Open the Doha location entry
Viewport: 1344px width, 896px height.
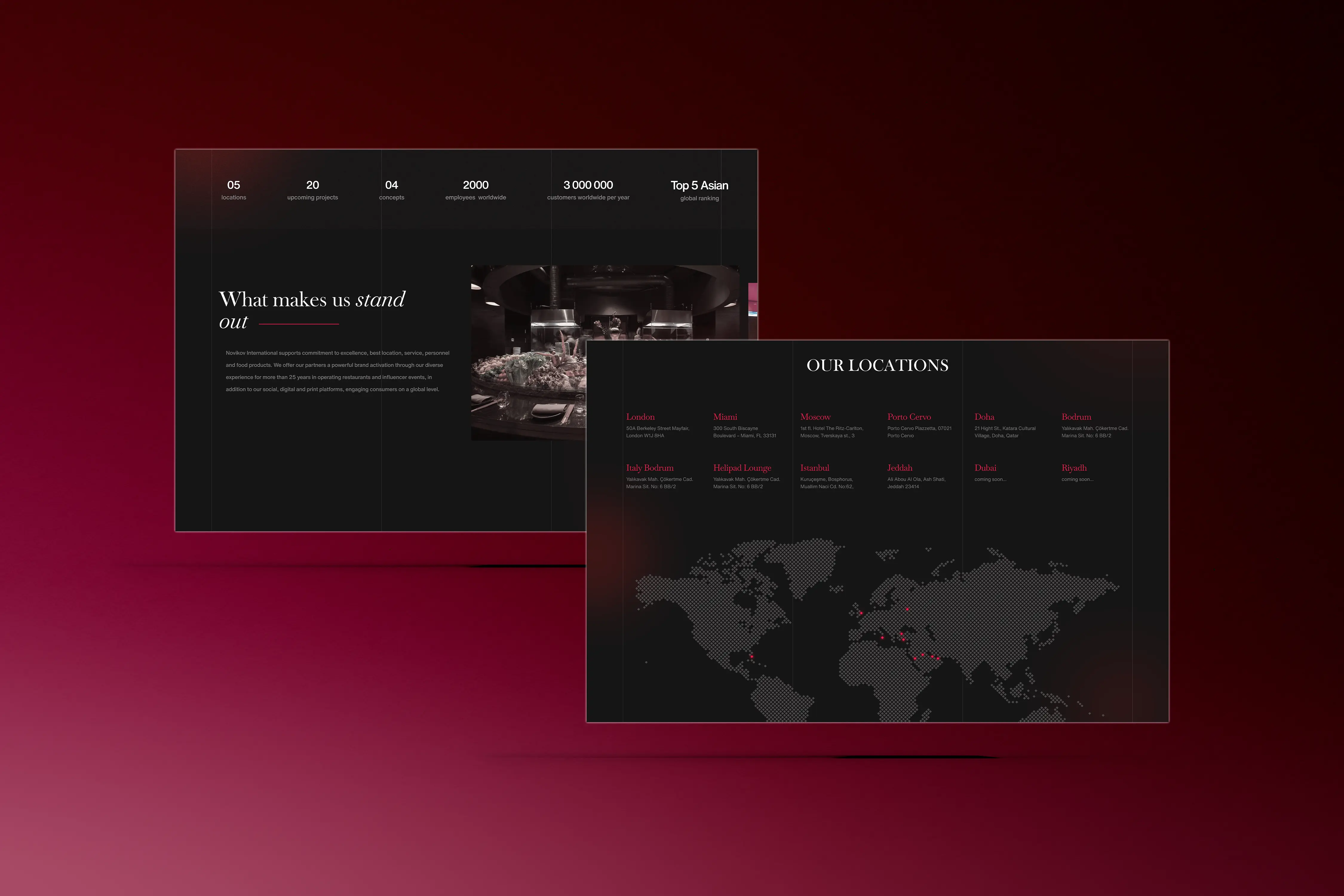coord(984,417)
